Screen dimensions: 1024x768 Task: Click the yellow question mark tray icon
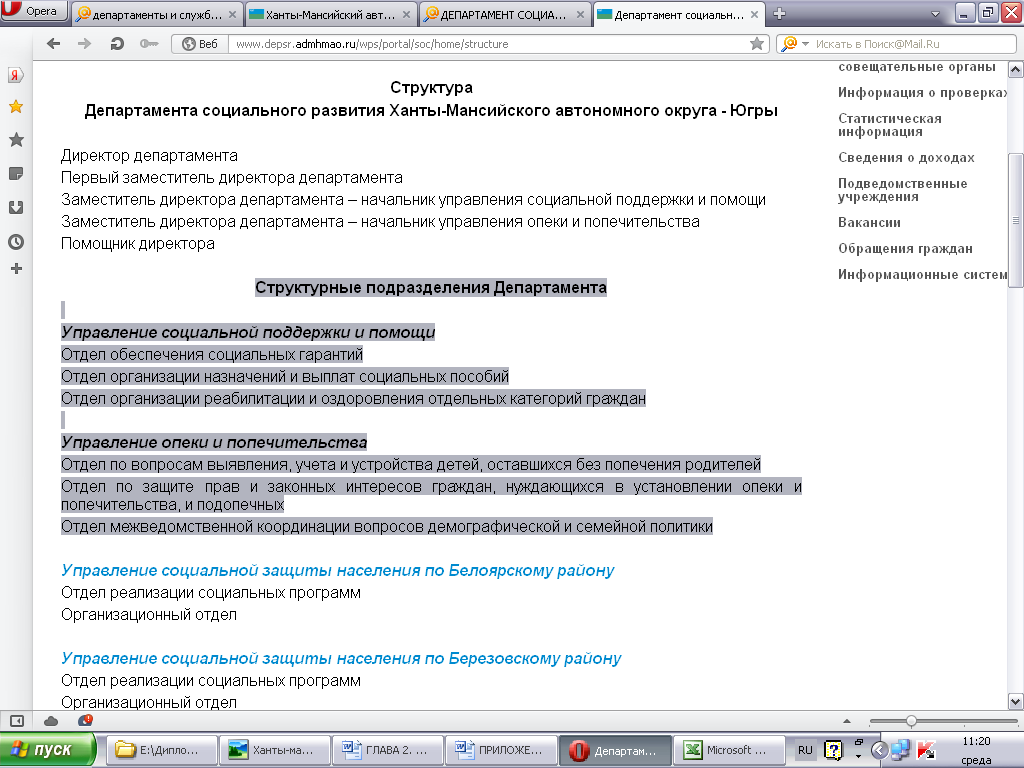[833, 750]
